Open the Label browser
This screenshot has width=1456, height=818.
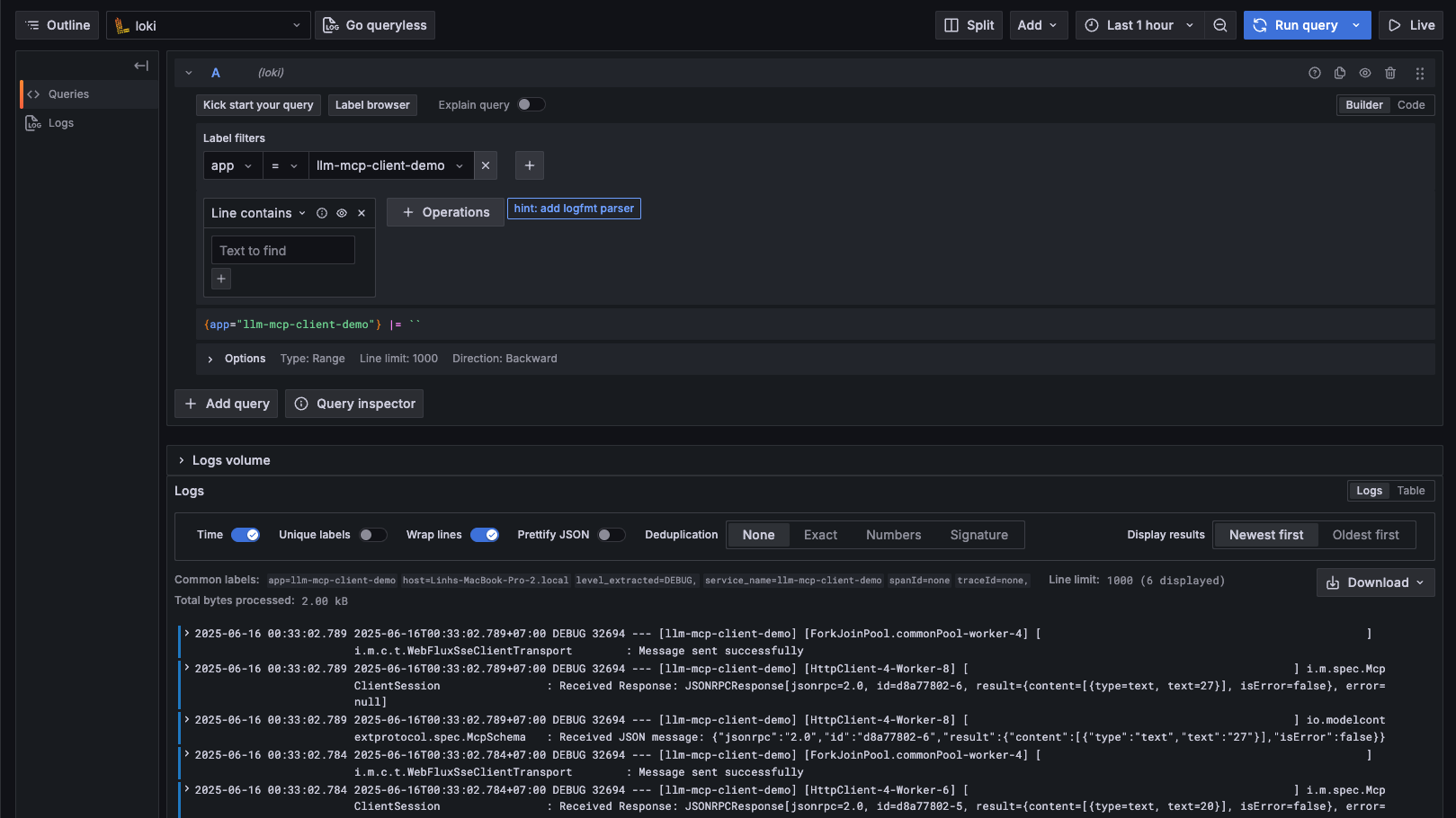[372, 105]
